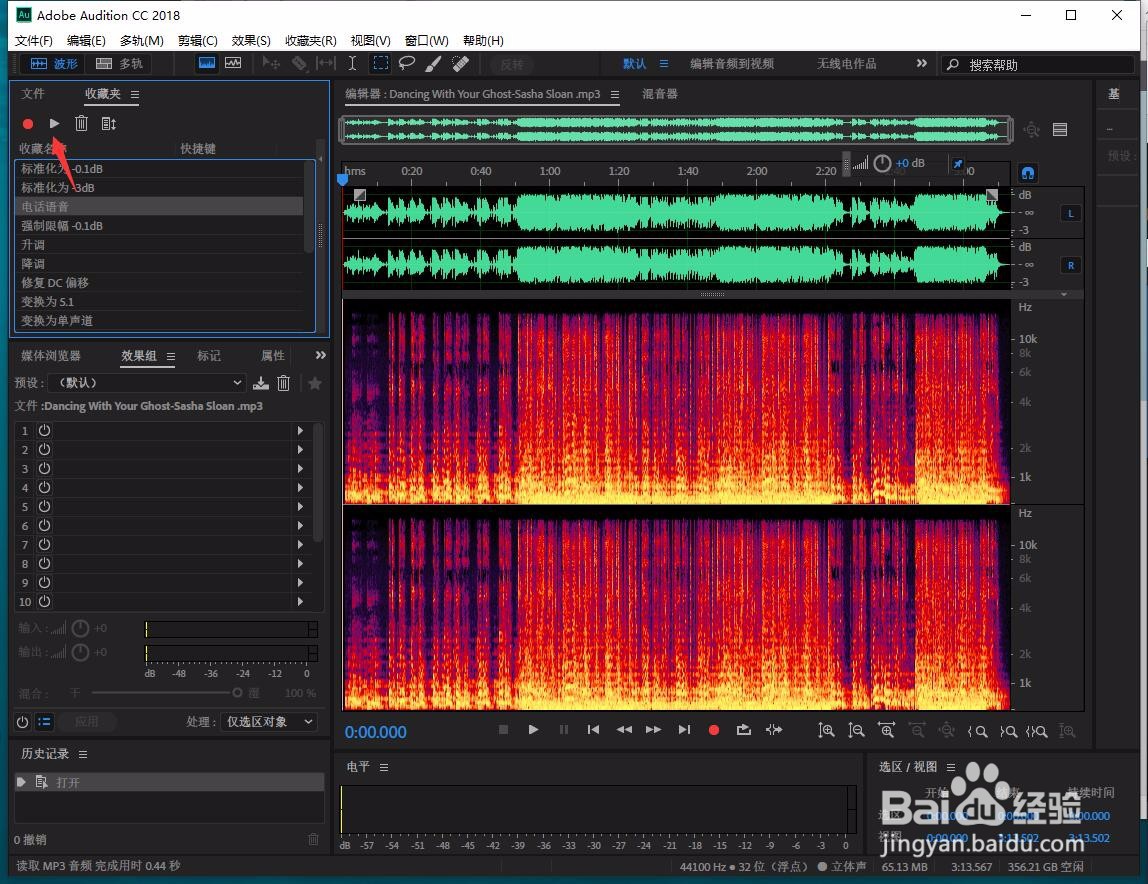The width and height of the screenshot is (1148, 884).
Task: Toggle right channel R enable
Action: (1070, 266)
